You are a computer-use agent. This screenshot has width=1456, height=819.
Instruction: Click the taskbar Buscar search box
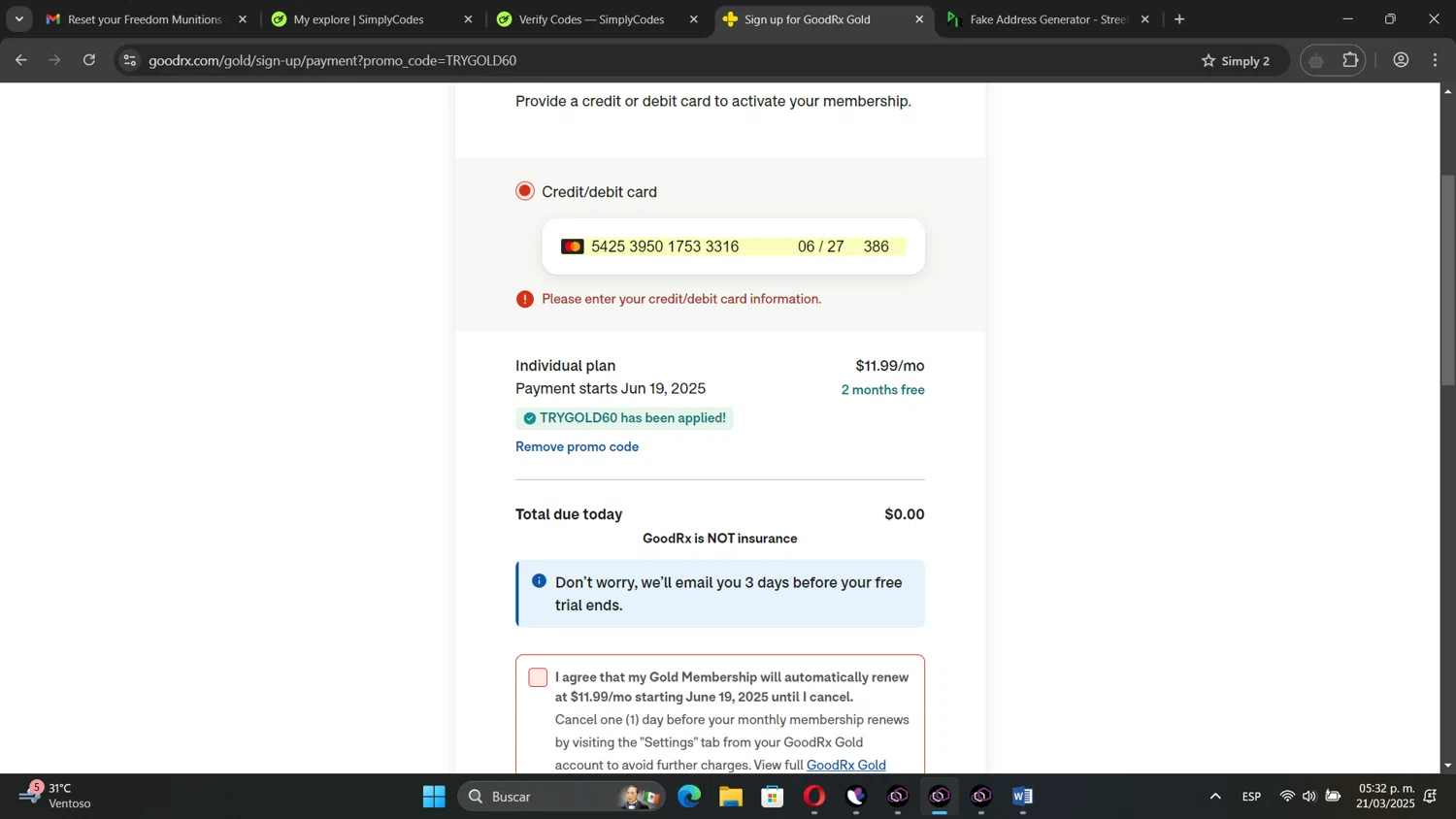(562, 797)
